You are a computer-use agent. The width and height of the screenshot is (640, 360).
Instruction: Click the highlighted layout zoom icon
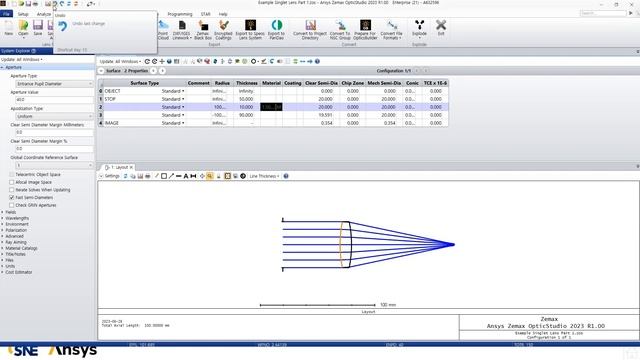(x=209, y=176)
